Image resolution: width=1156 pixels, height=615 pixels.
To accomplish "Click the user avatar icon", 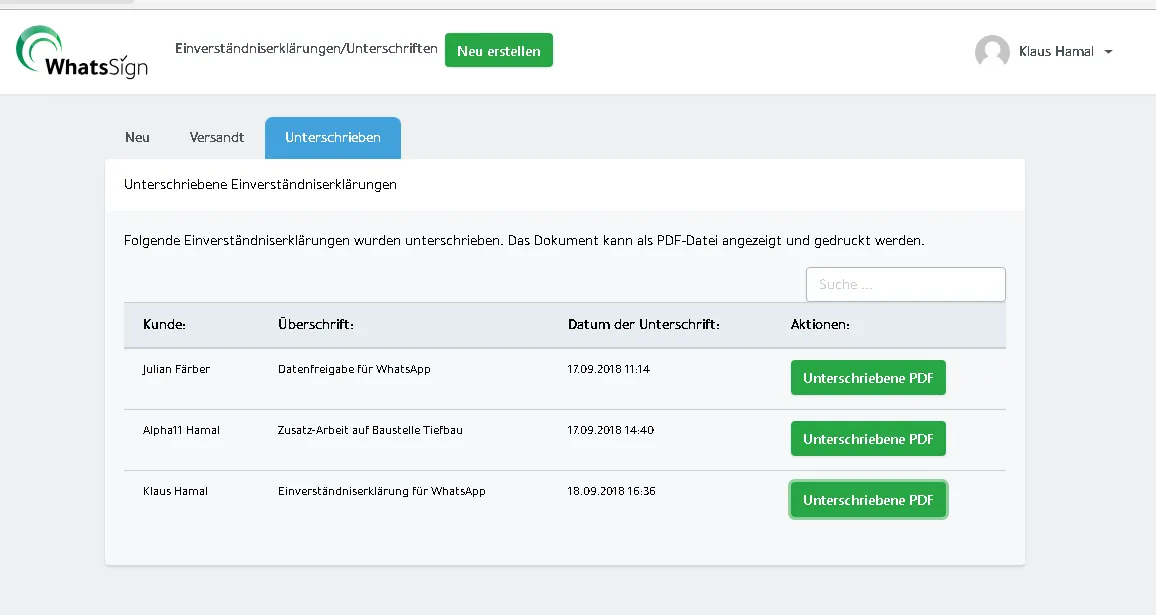I will point(992,52).
